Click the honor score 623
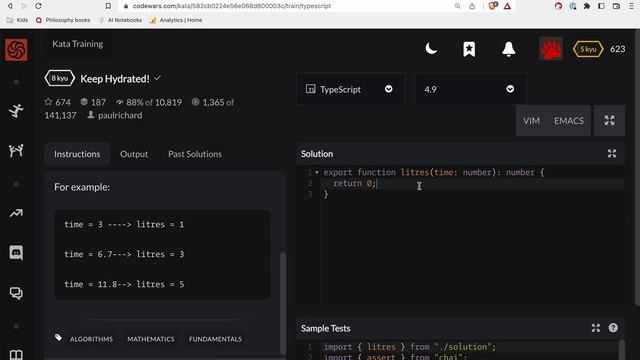The height and width of the screenshot is (360, 640). pyautogui.click(x=617, y=49)
